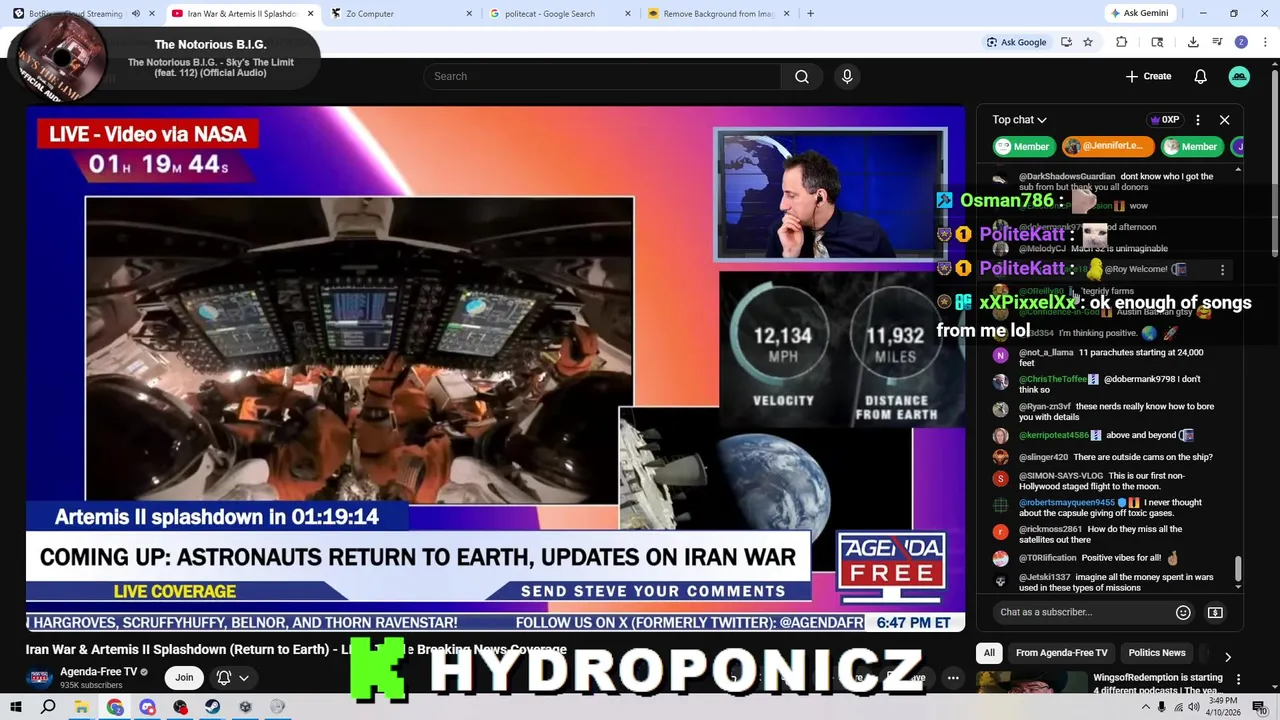
Task: Close the Zo Computer tab
Action: (469, 13)
